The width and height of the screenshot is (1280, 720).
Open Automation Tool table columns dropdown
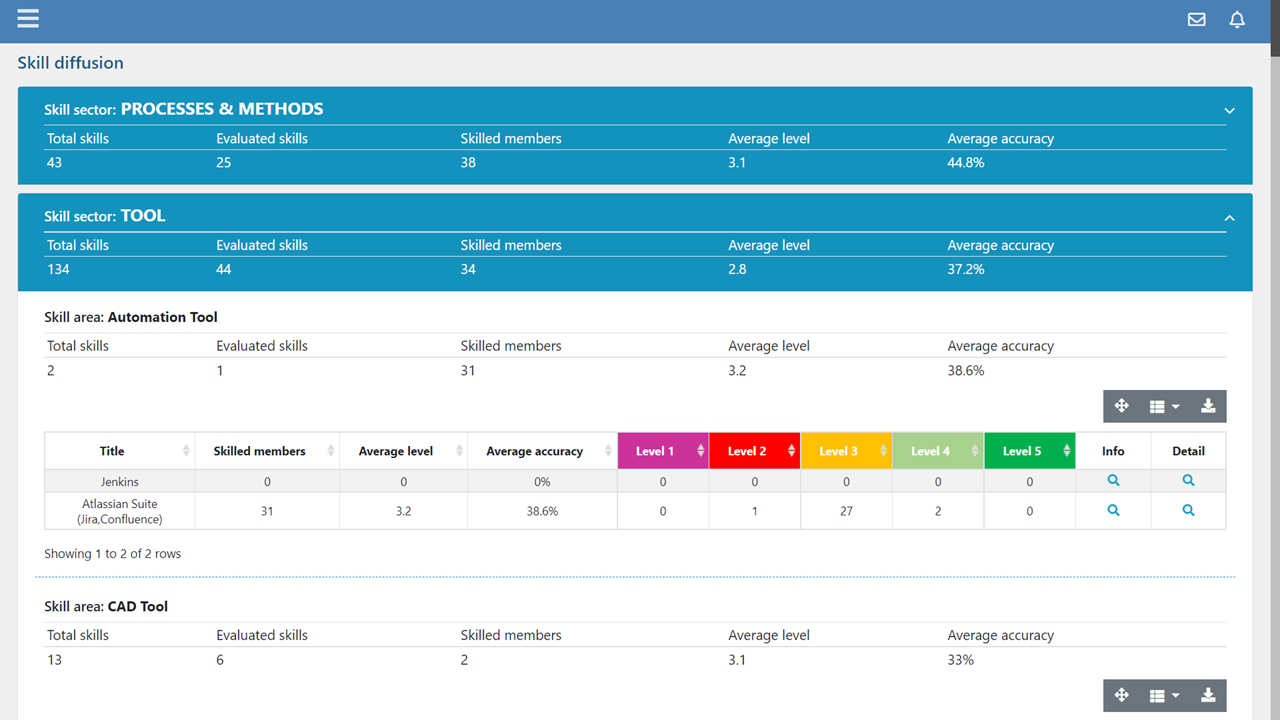tap(1164, 406)
